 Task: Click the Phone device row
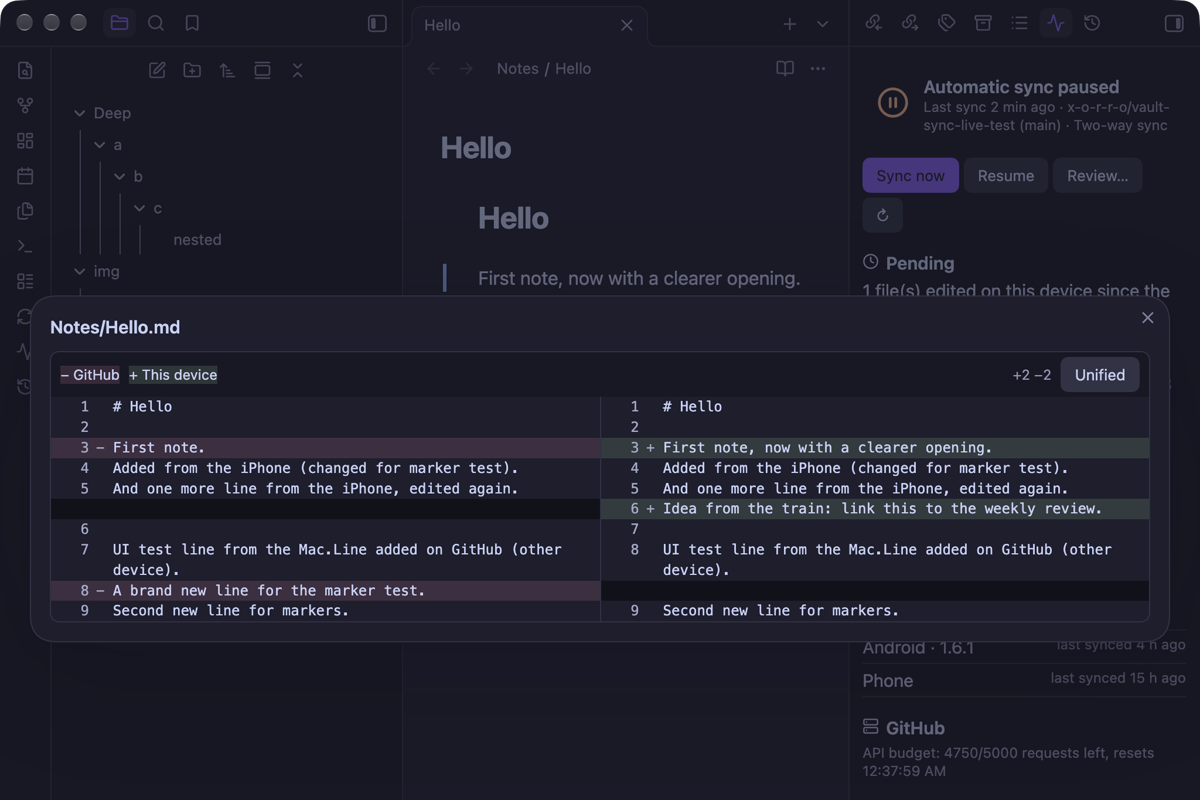click(1024, 680)
